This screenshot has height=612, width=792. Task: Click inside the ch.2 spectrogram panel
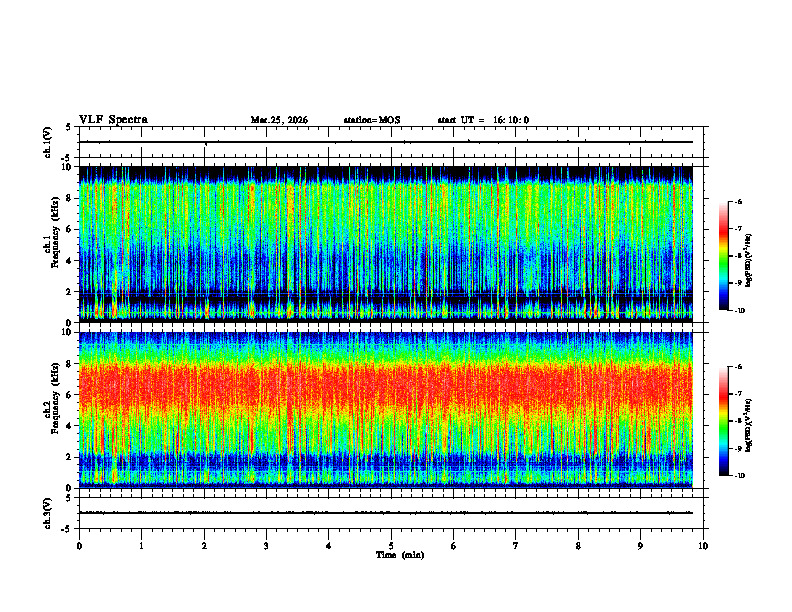click(x=386, y=410)
